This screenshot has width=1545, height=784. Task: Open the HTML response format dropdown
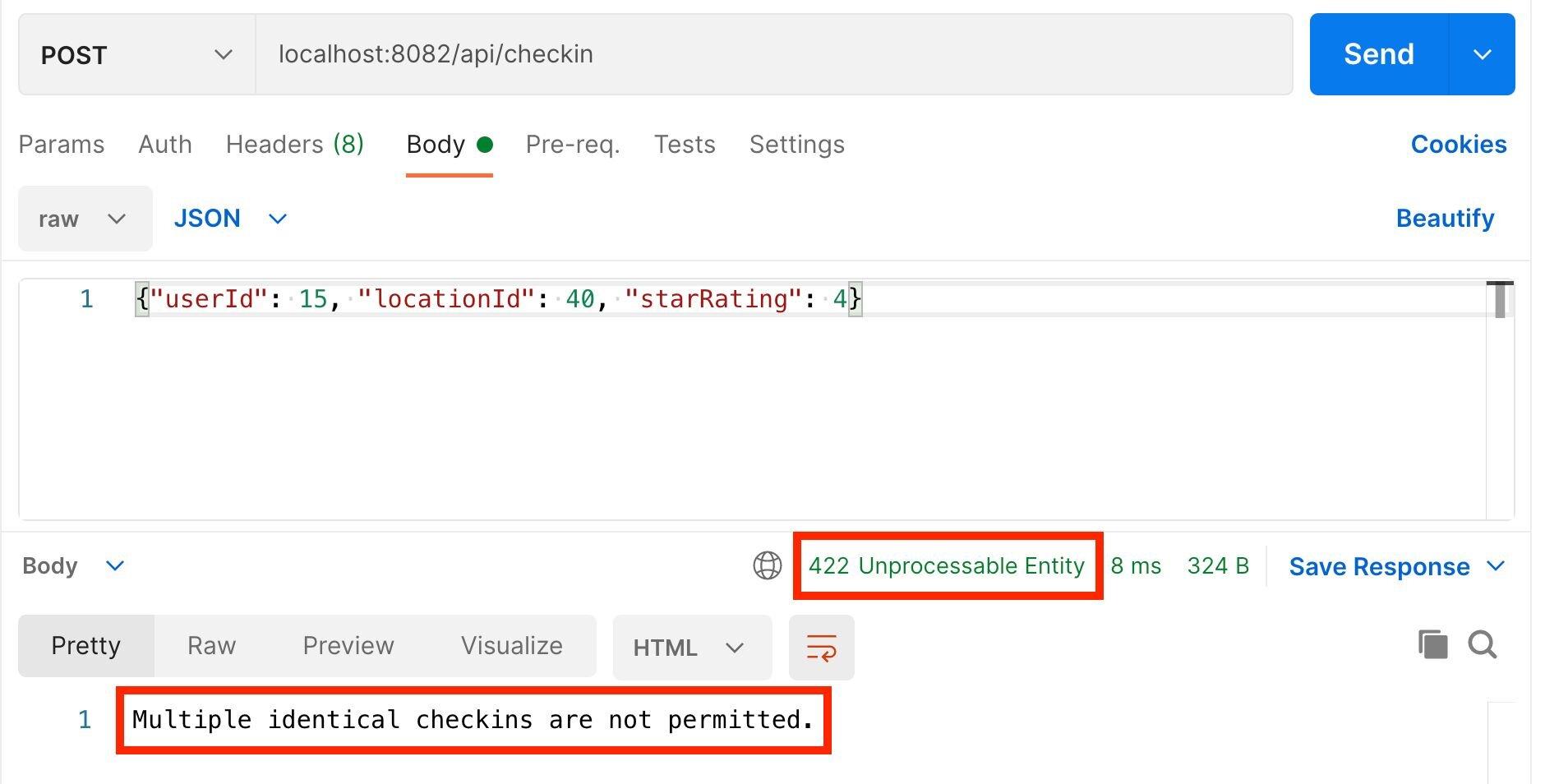pos(692,648)
